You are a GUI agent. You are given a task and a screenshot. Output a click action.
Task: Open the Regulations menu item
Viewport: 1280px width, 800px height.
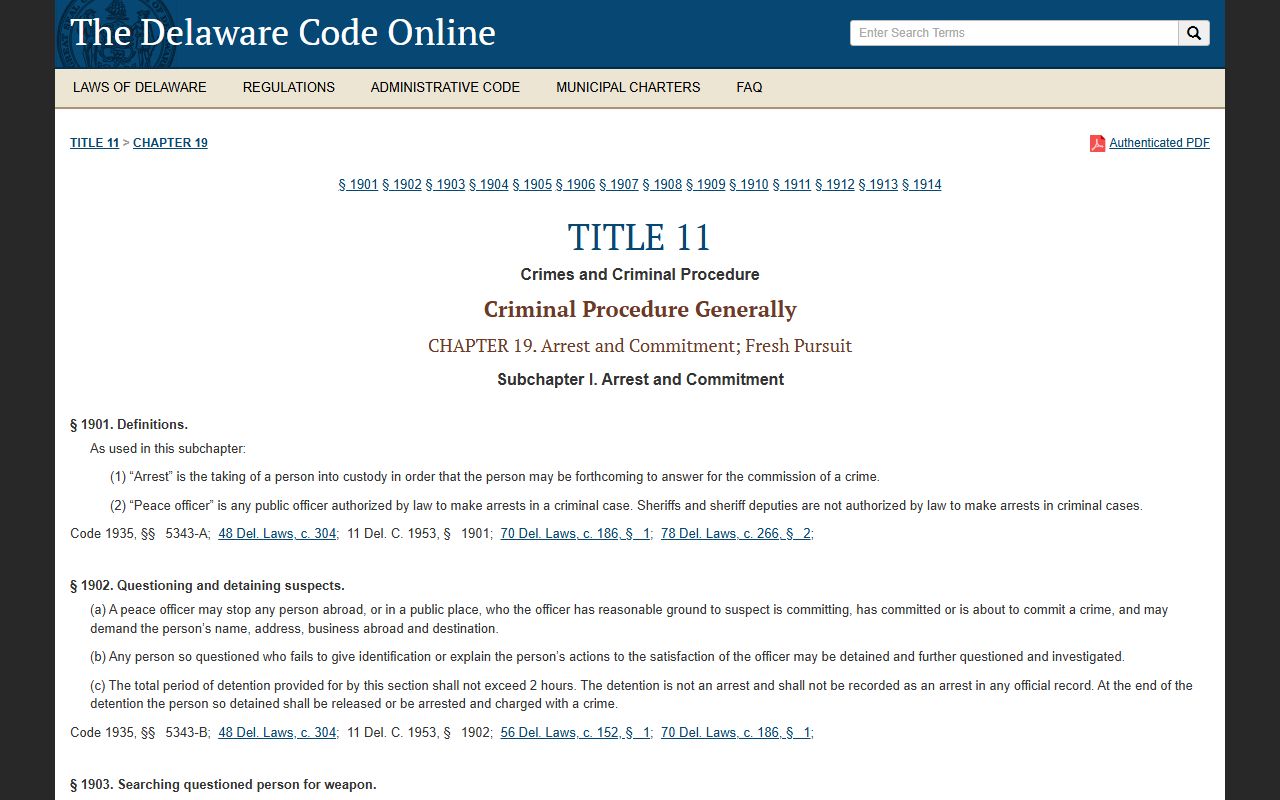289,87
